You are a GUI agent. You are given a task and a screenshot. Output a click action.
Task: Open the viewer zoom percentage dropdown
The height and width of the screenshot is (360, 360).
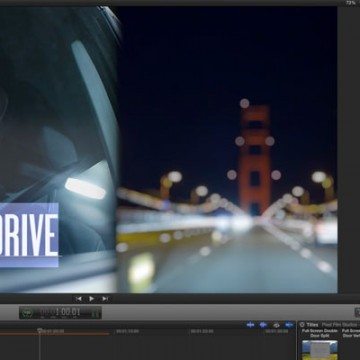[351, 3]
